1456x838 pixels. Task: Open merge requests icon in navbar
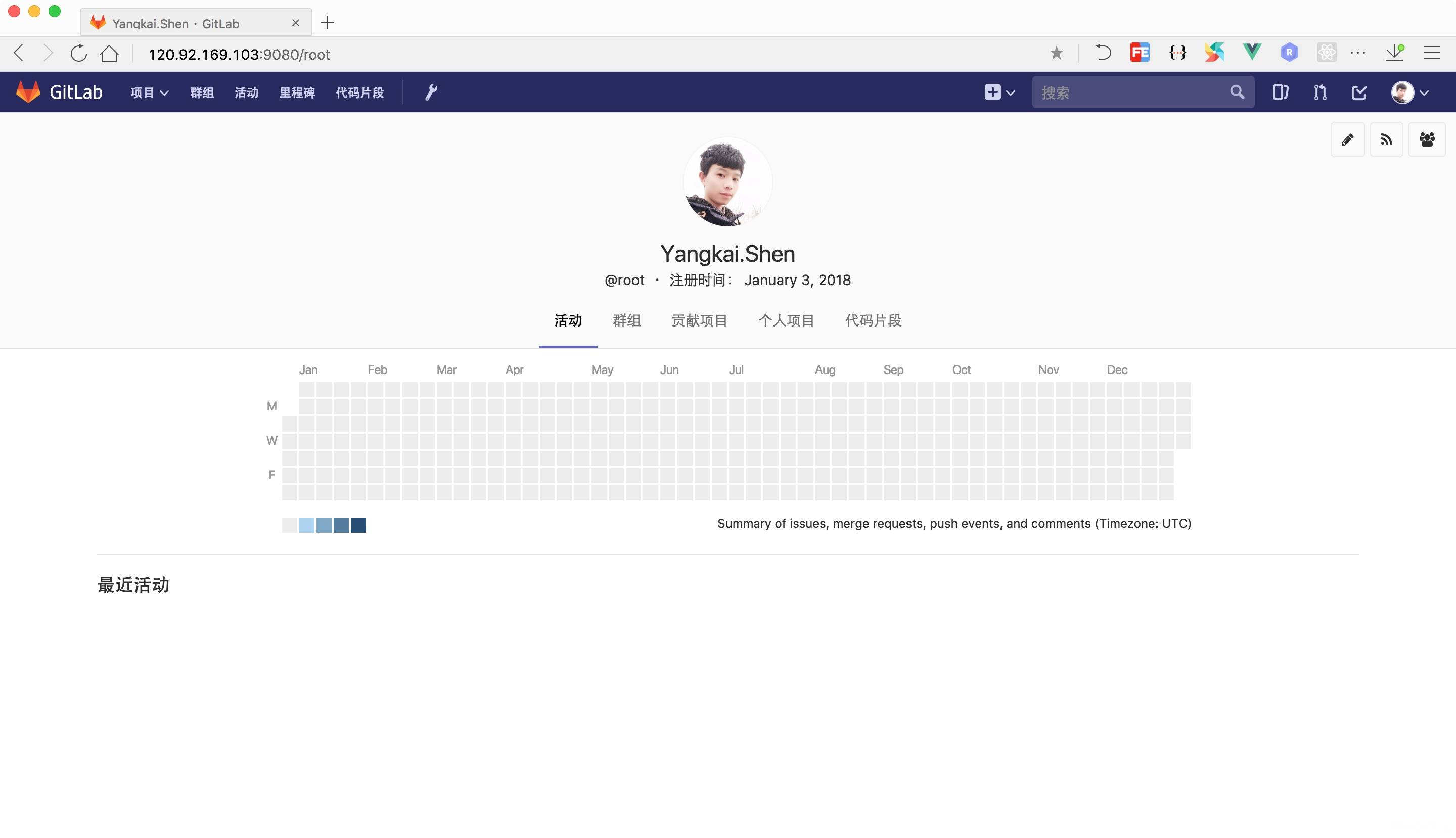click(x=1320, y=92)
